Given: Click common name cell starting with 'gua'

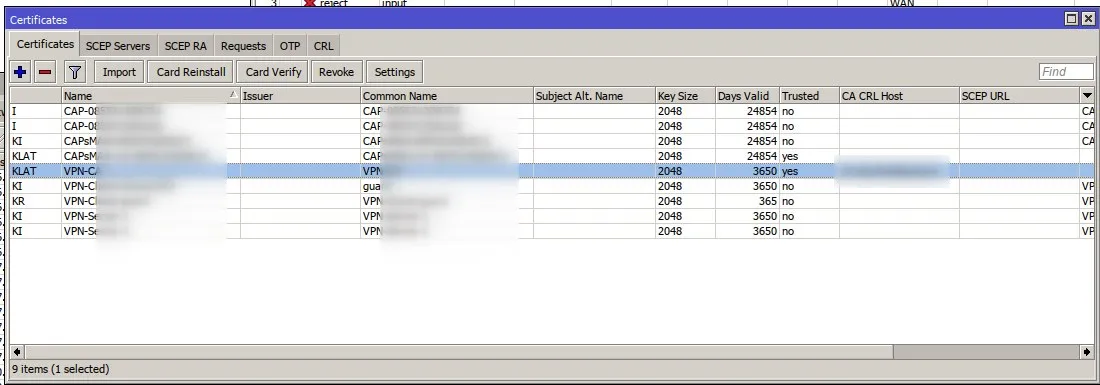Looking at the screenshot, I should point(447,187).
